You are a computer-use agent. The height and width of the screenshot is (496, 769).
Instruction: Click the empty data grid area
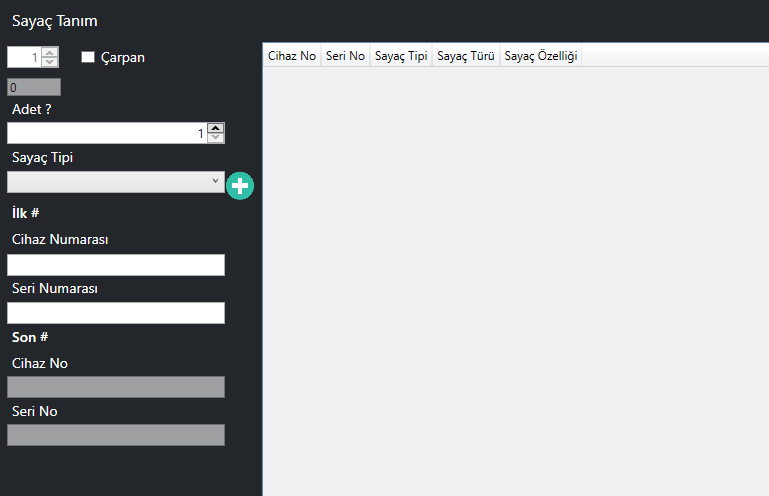[515, 280]
